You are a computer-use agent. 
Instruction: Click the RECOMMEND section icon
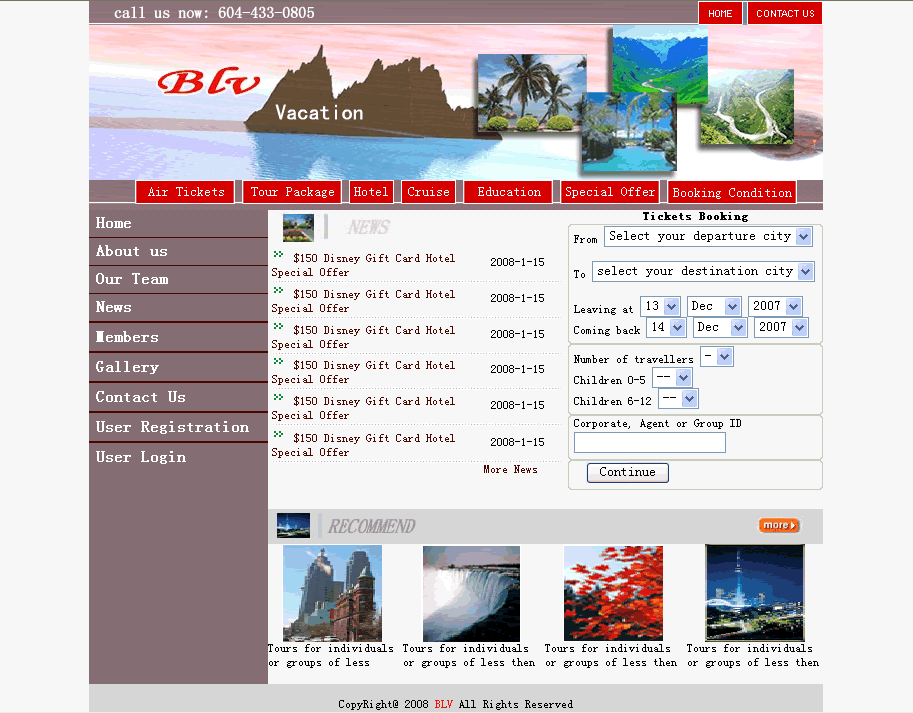tap(293, 526)
